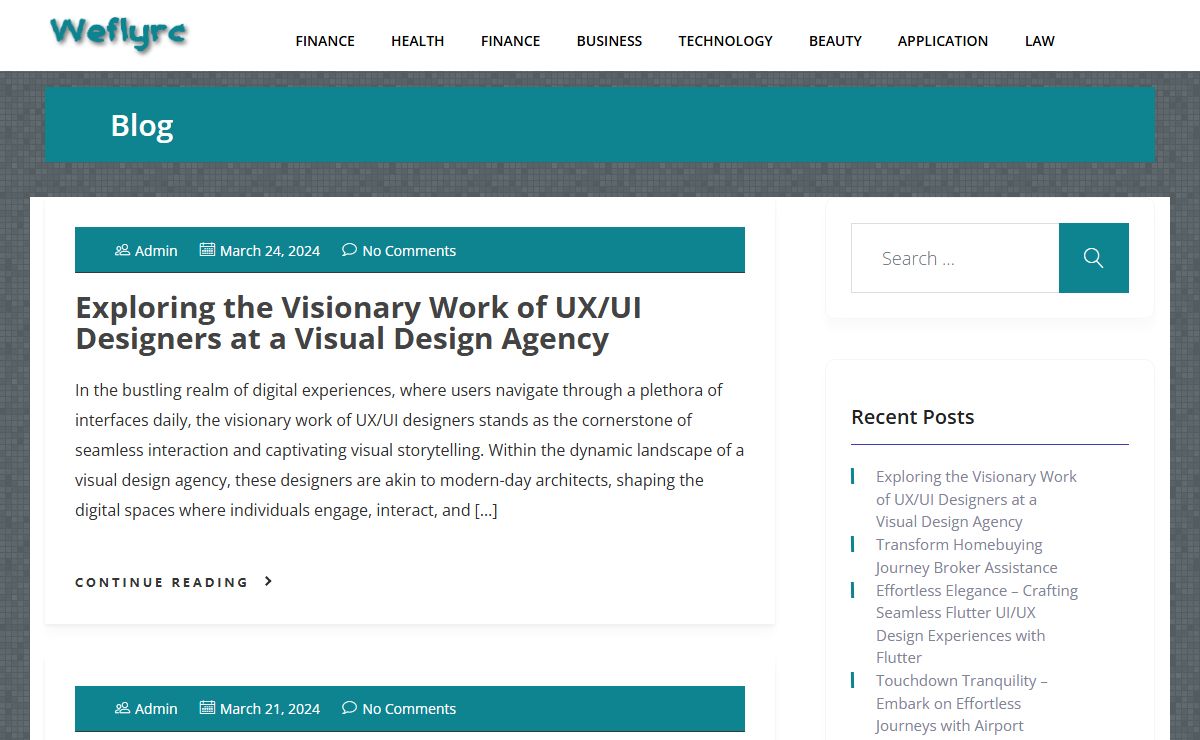
Task: Click the arrow next to Continue Reading
Action: point(268,581)
